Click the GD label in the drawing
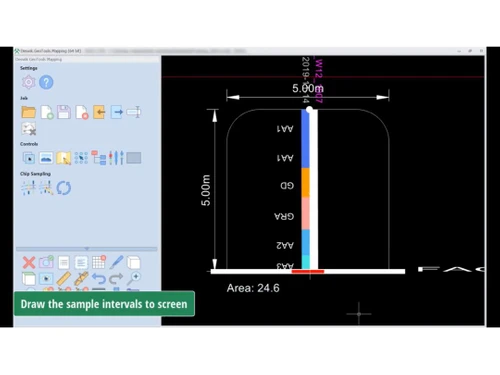 click(287, 185)
